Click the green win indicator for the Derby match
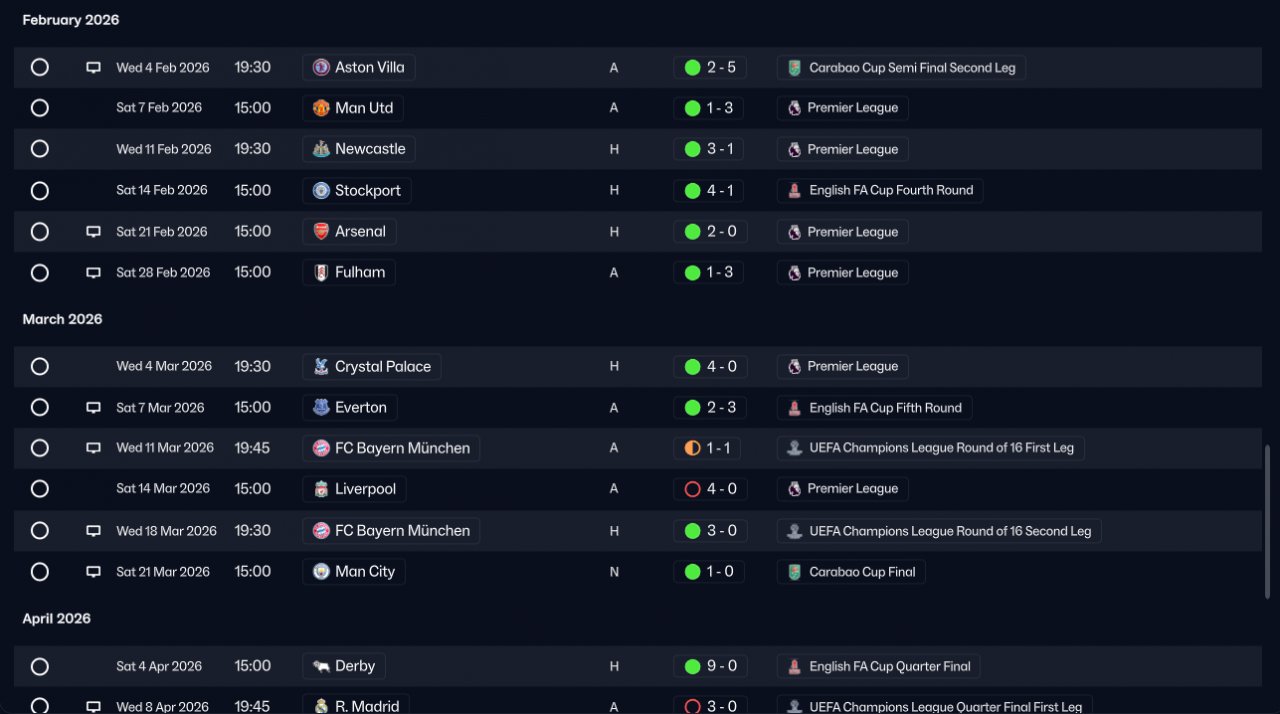The image size is (1280, 714). click(692, 666)
